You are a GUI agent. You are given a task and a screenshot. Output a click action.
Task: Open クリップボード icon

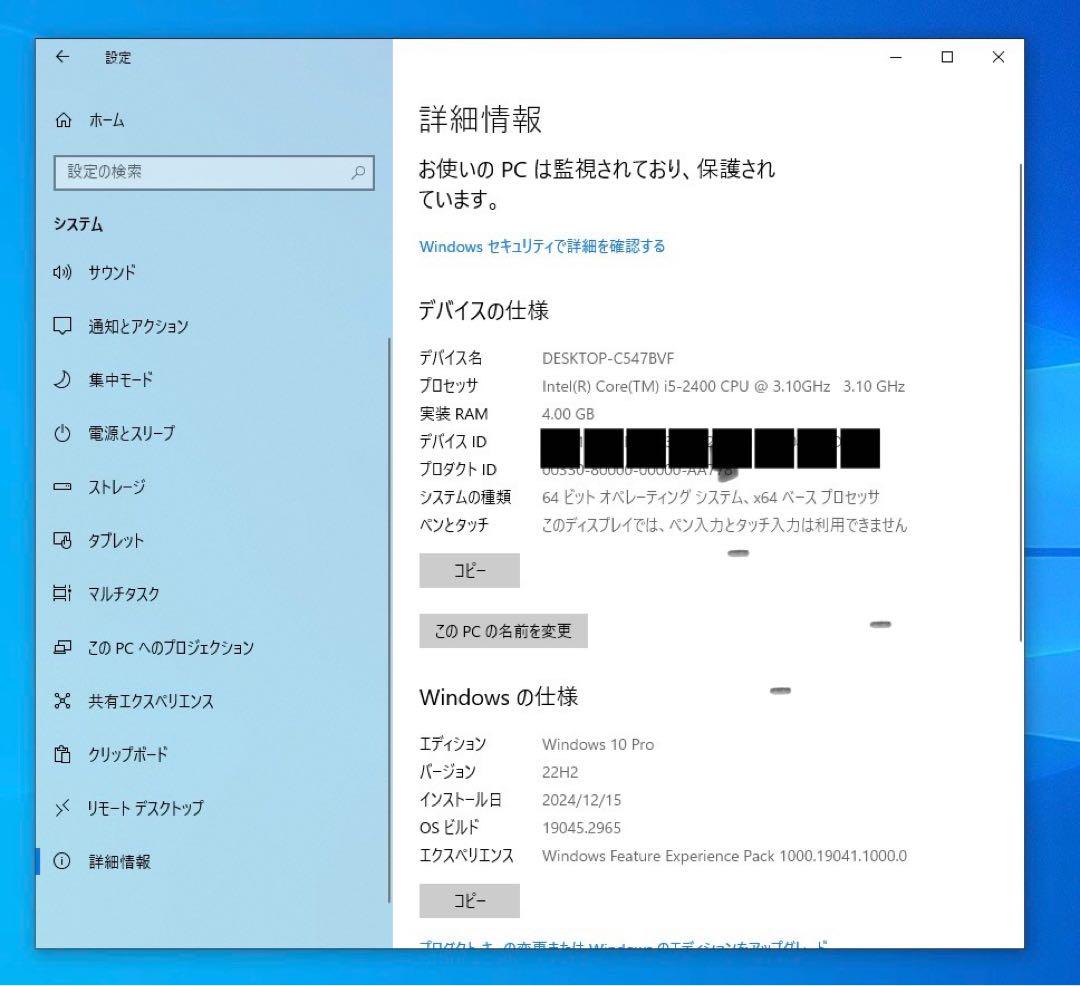point(63,755)
